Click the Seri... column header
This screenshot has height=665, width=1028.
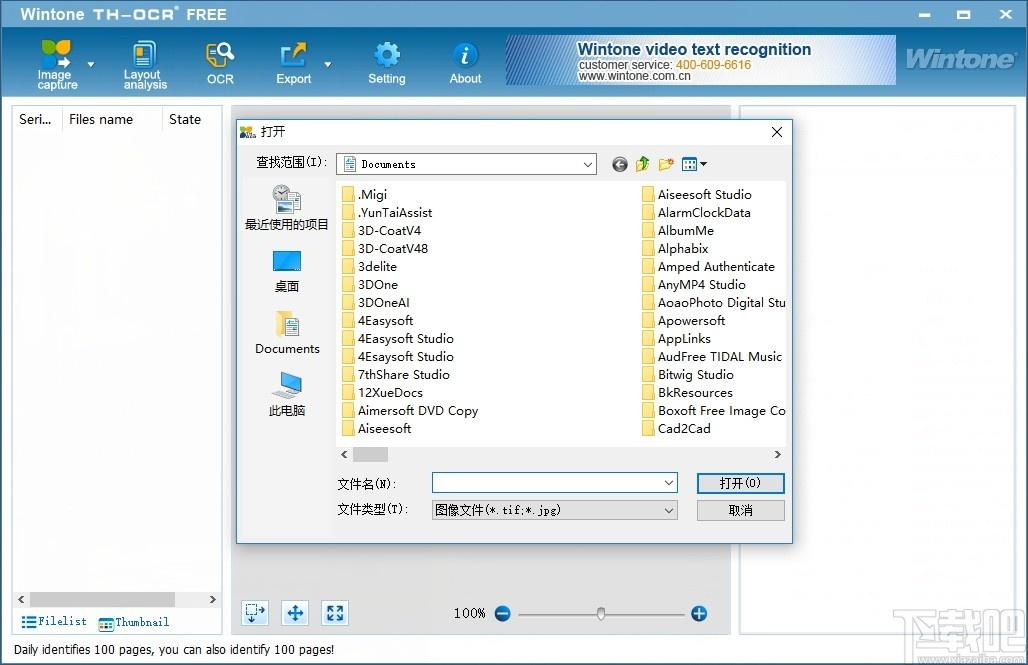click(x=37, y=119)
